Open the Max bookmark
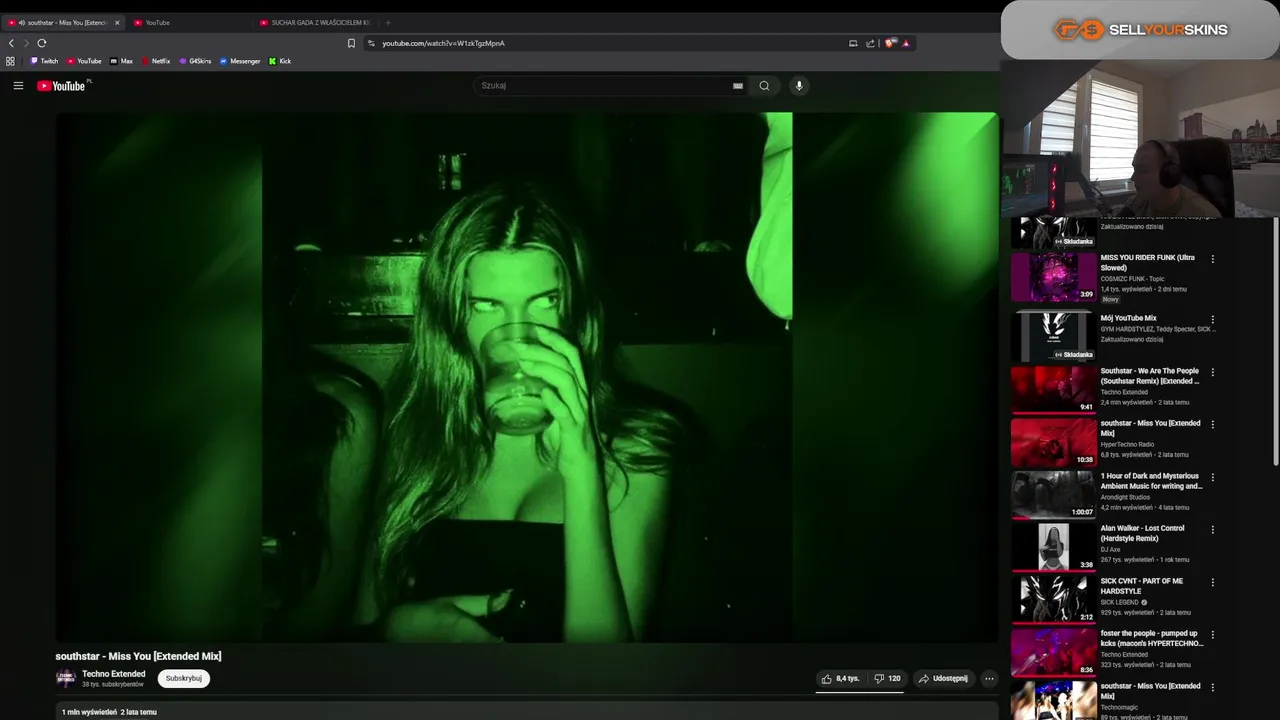 coord(121,61)
